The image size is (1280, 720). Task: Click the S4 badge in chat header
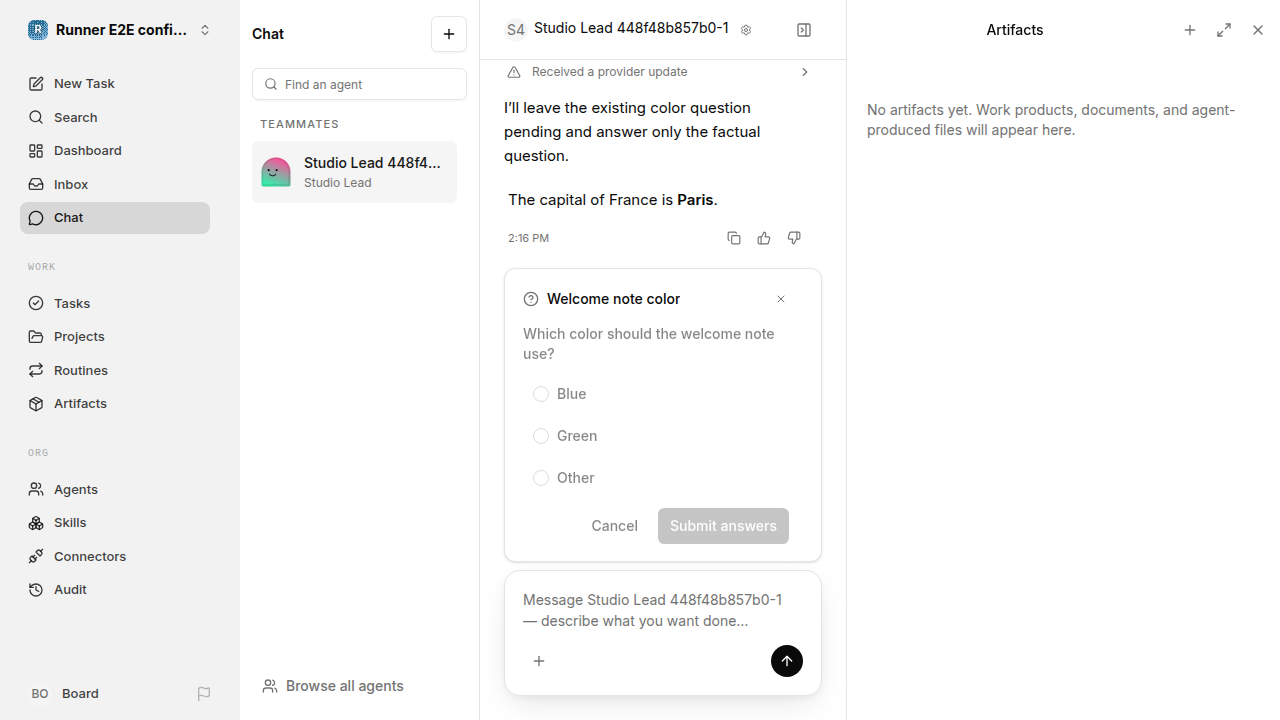pos(515,30)
